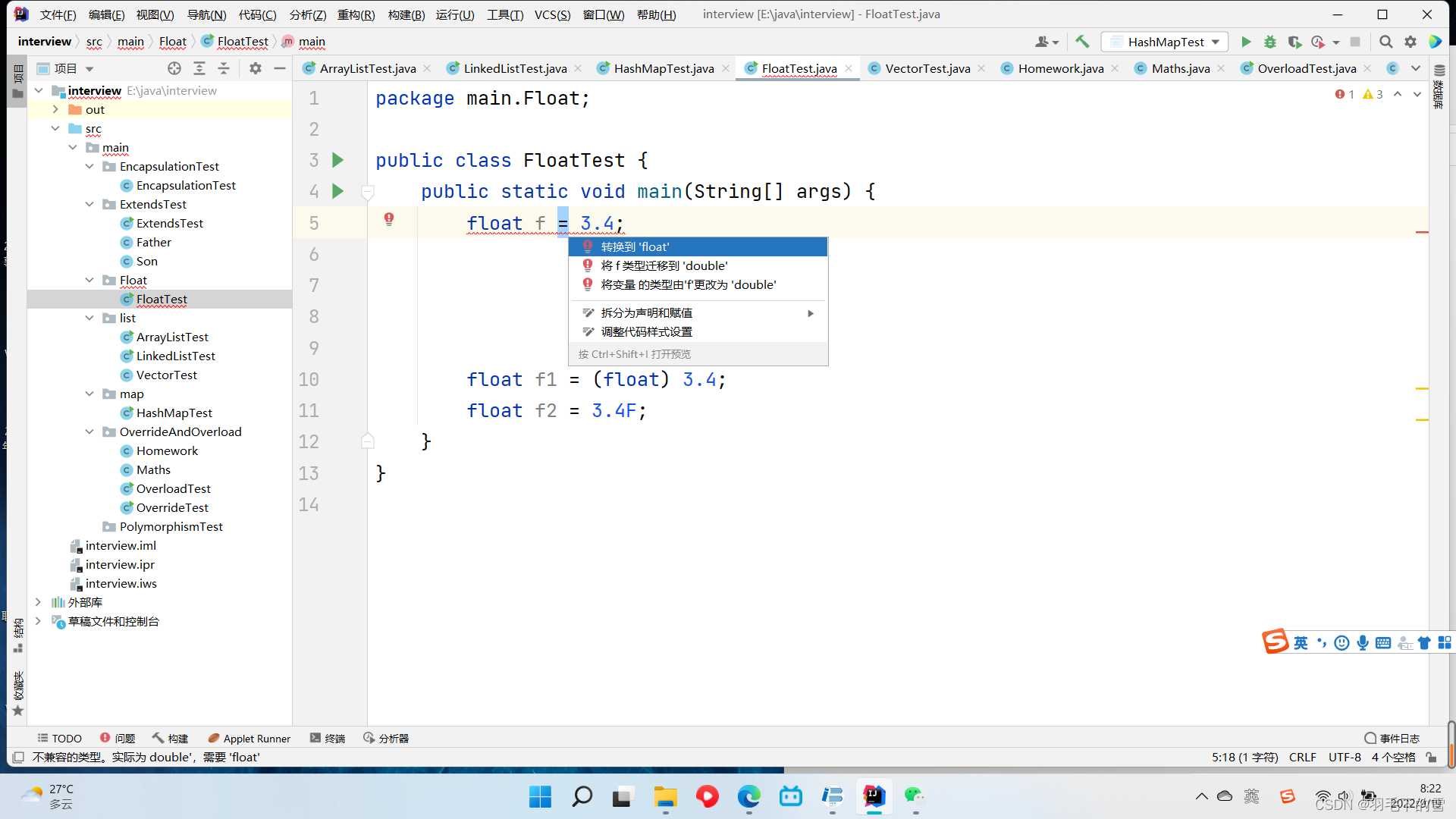Select opened file with crosshair icon

click(174, 68)
